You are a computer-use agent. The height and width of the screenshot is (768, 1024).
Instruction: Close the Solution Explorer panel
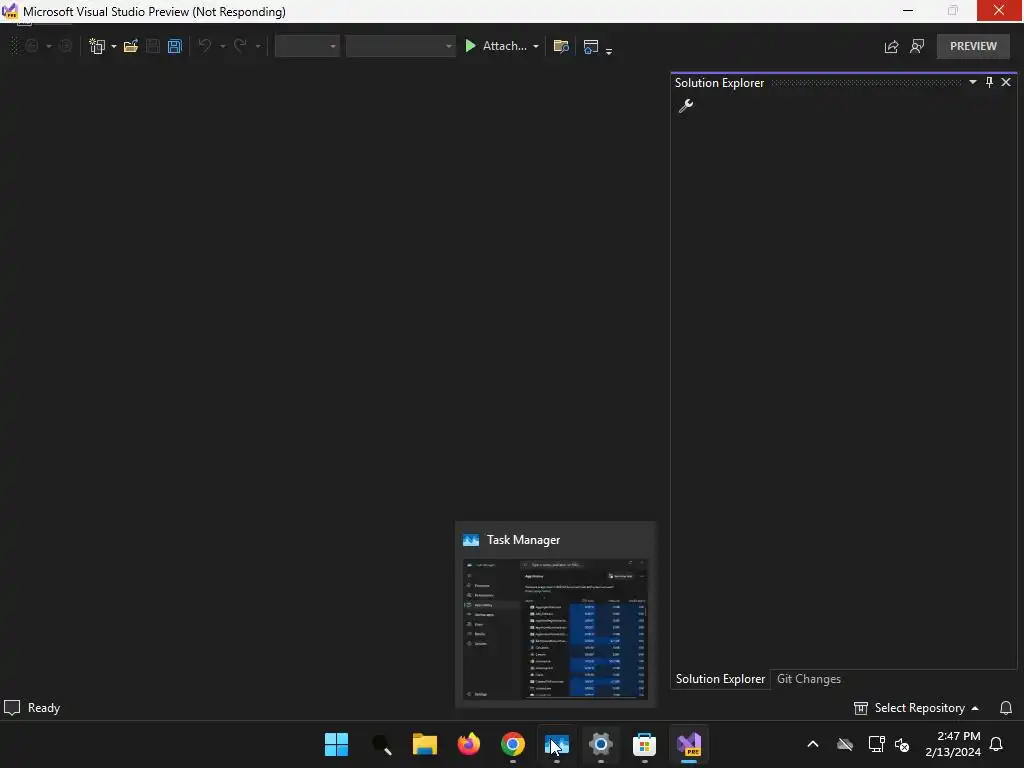click(x=1006, y=82)
